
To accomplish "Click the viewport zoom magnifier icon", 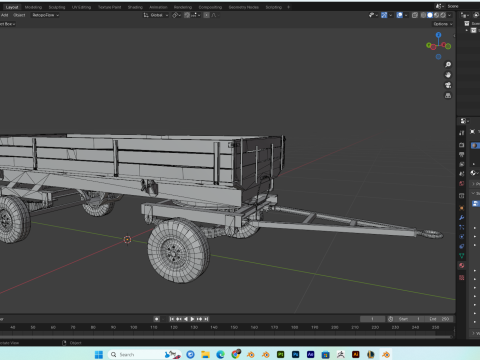I will (x=448, y=64).
